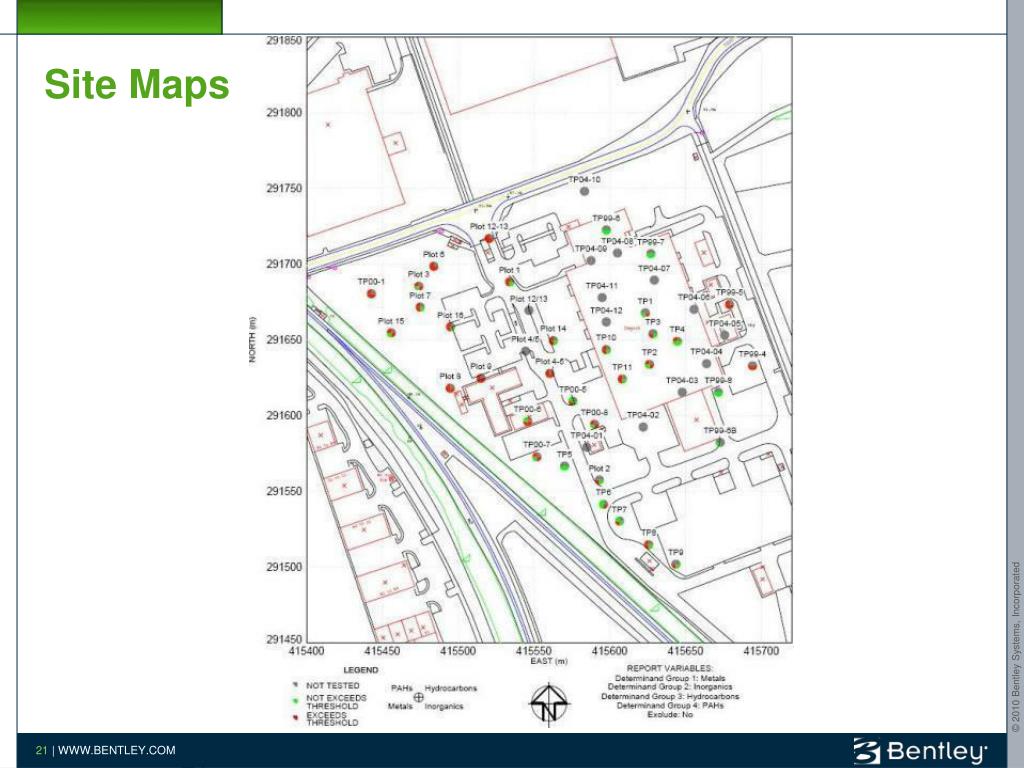
Task: Click the 'PAHs' legend quadrant label
Action: pos(402,688)
